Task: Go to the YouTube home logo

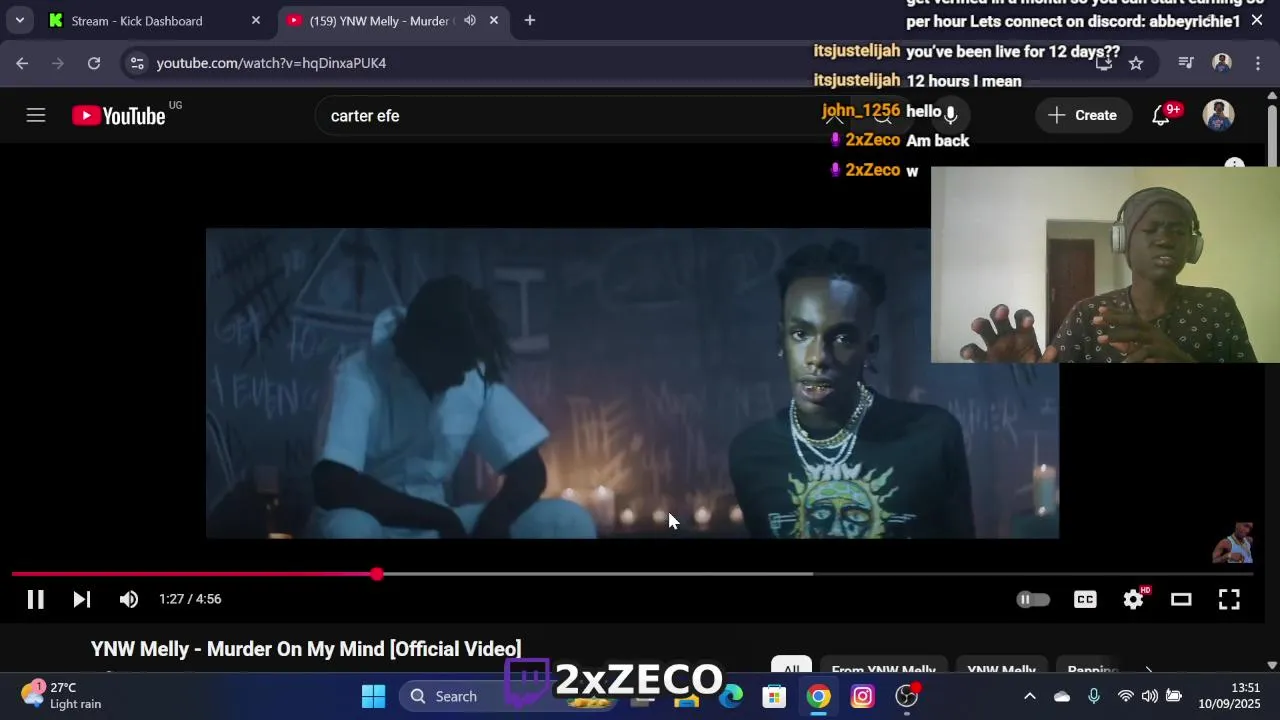Action: point(119,115)
